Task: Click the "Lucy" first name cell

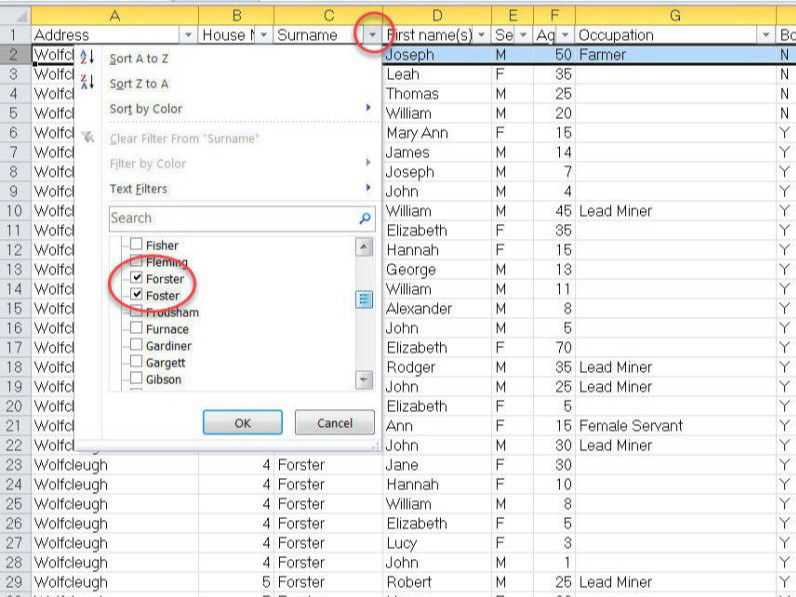Action: point(437,543)
